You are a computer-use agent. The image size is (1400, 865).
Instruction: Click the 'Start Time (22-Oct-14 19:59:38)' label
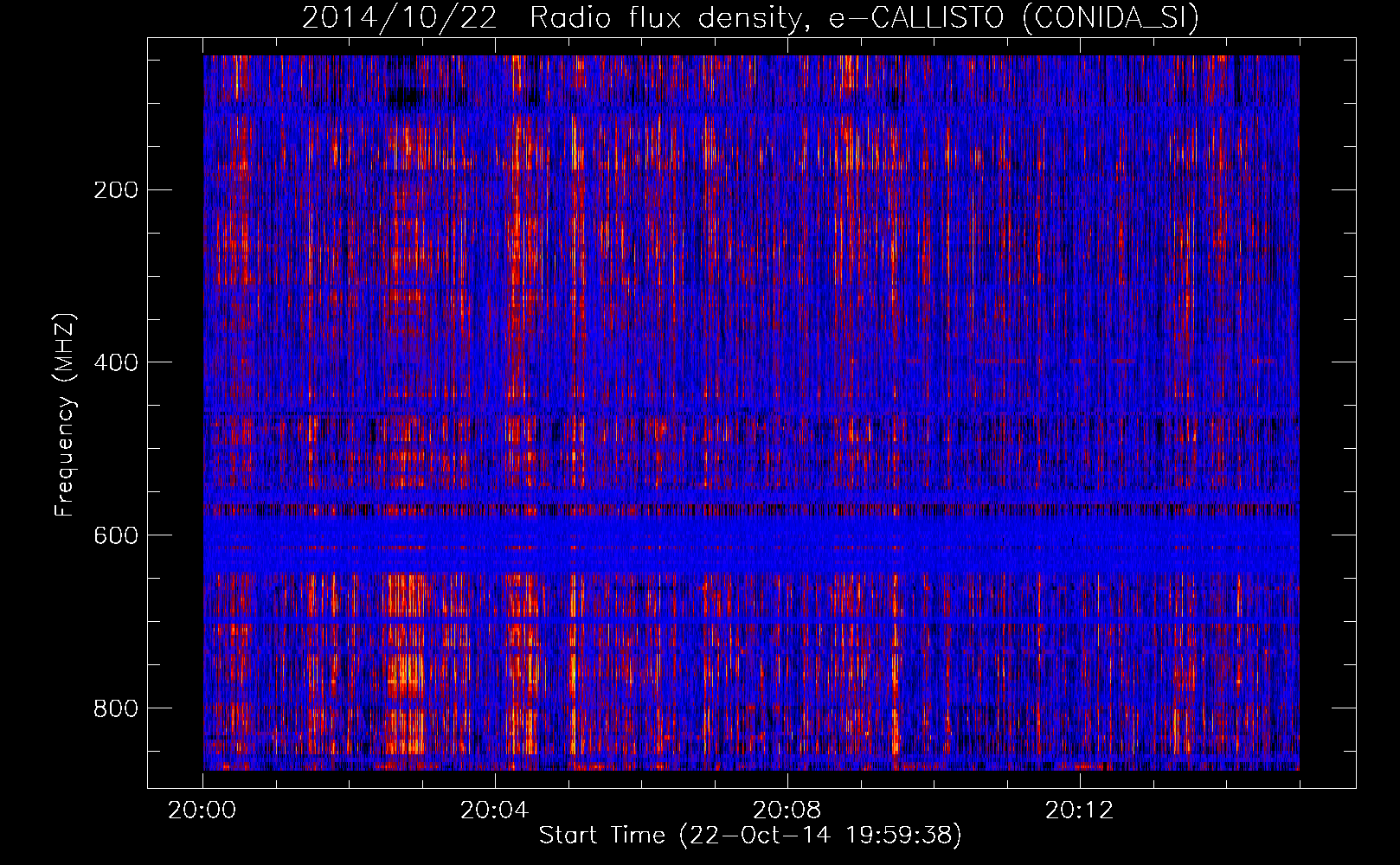[750, 836]
